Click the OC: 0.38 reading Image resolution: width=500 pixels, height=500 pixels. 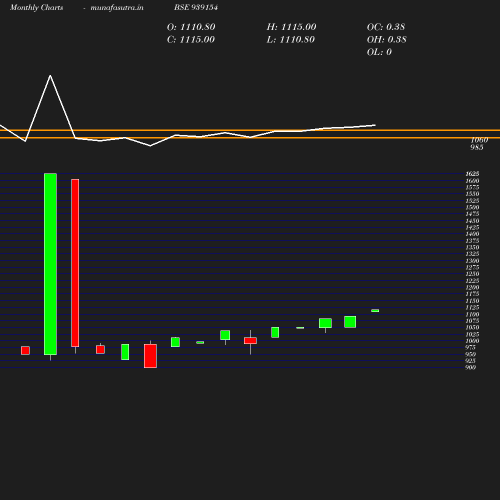[386, 27]
